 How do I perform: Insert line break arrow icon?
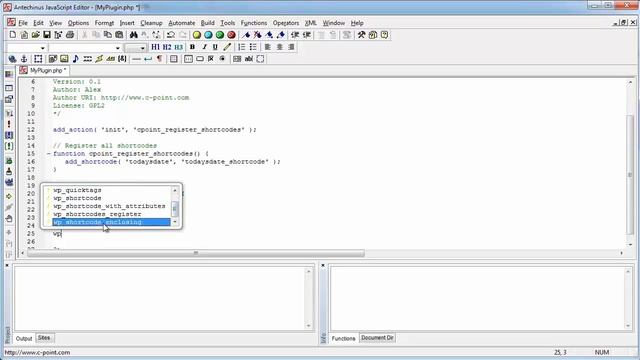click(x=148, y=59)
